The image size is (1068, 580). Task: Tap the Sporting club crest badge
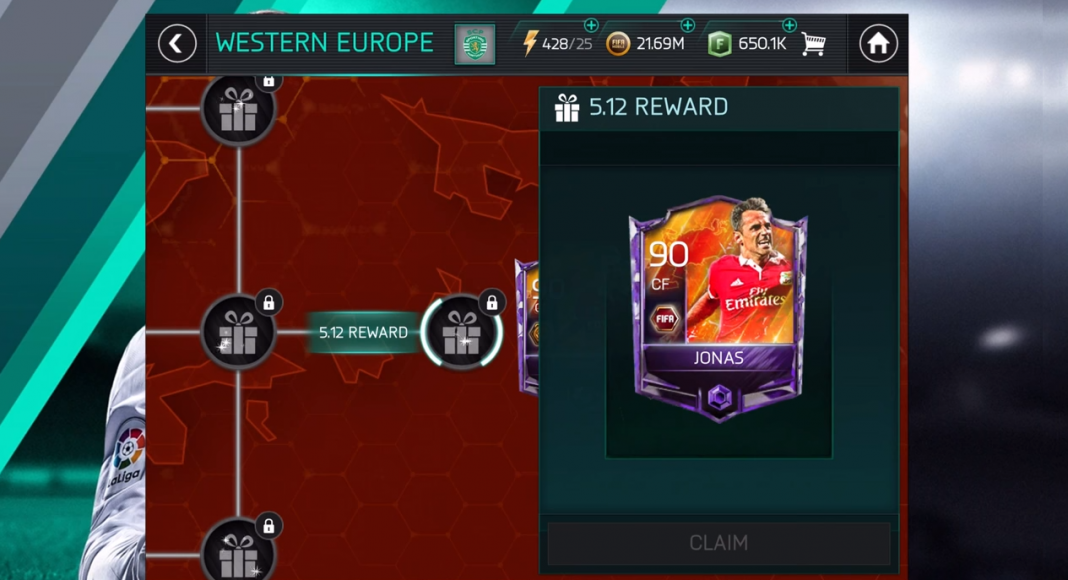475,45
